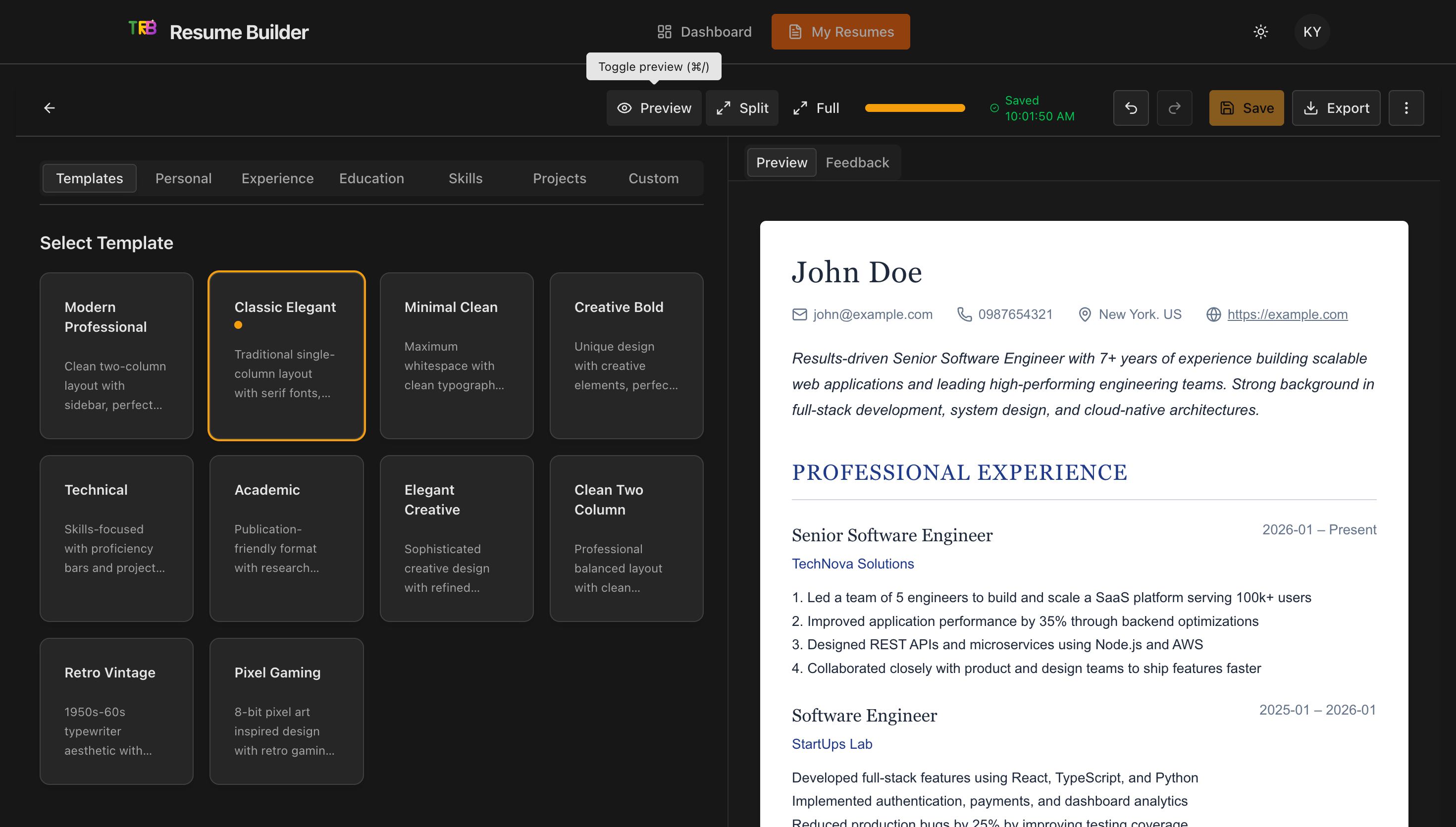Click the redo icon
The height and width of the screenshot is (827, 1456).
tap(1174, 108)
